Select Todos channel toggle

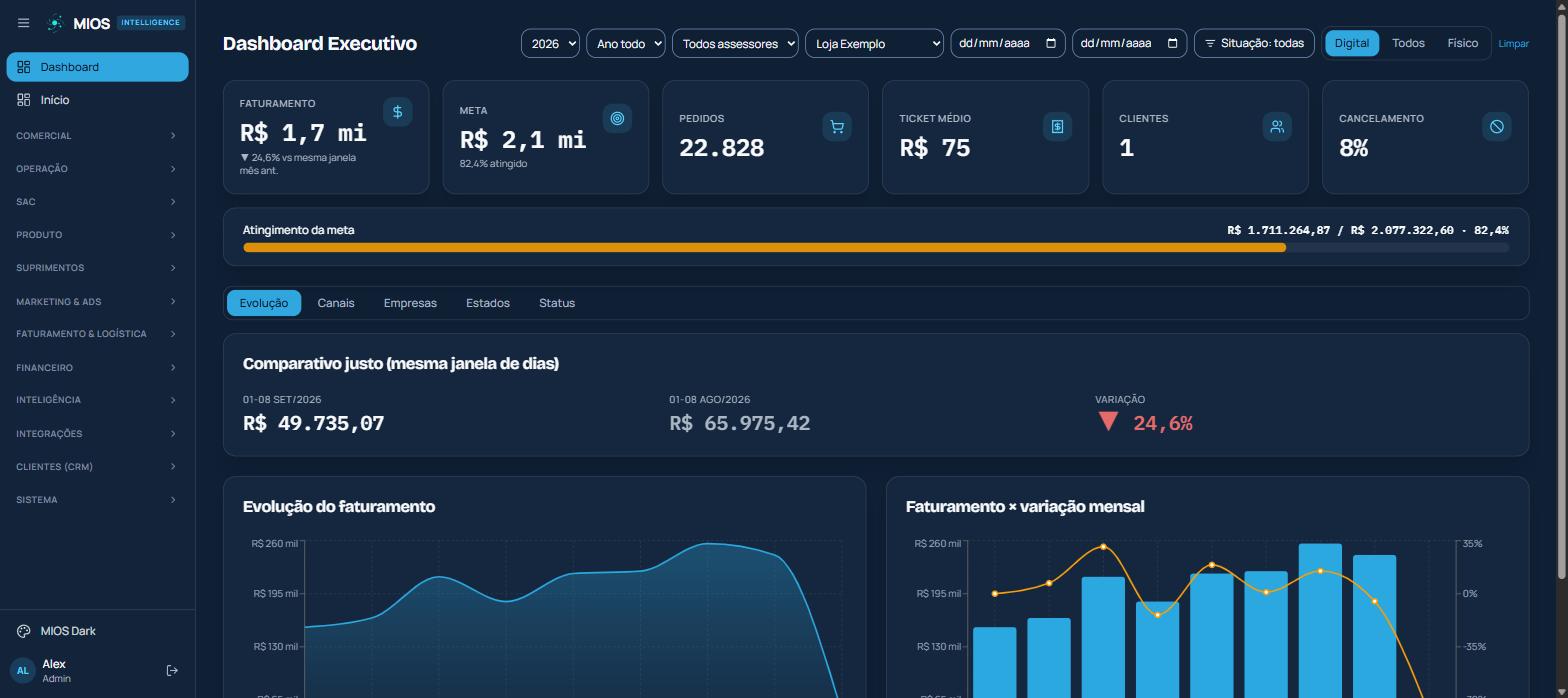click(x=1408, y=43)
